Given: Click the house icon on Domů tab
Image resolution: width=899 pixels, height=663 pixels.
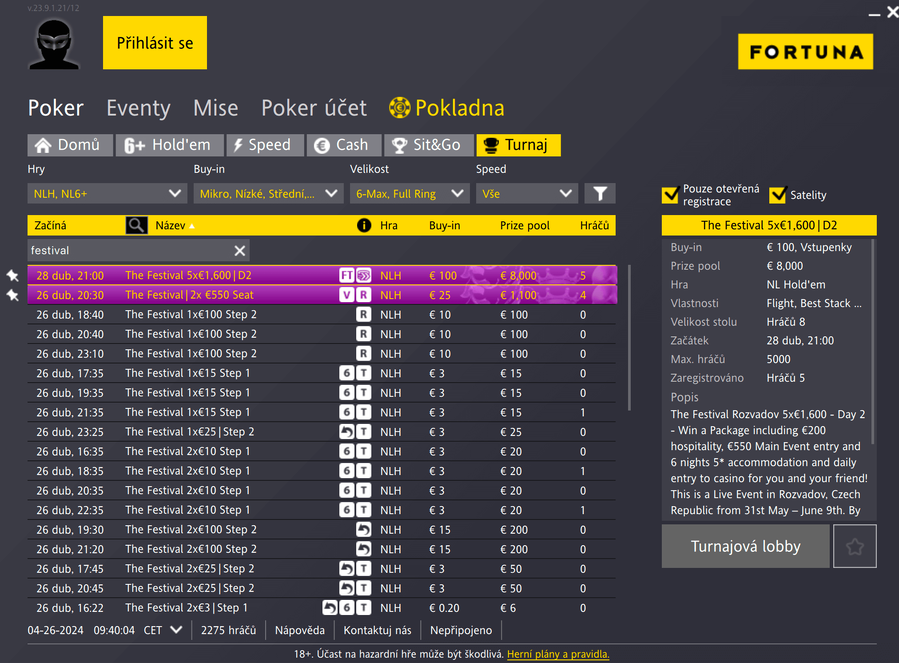Looking at the screenshot, I should click(43, 145).
